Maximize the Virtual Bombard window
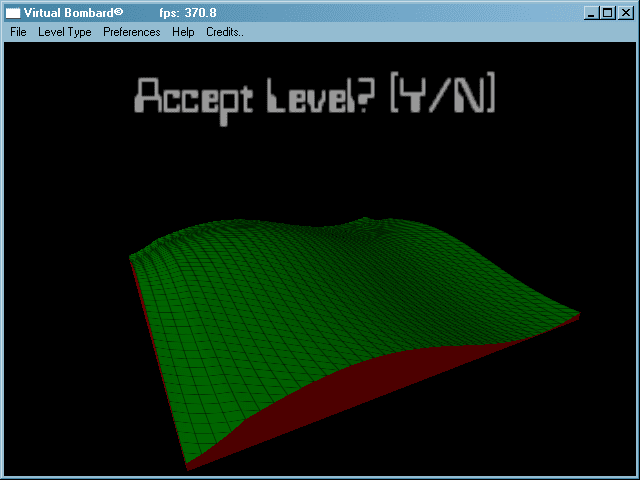The height and width of the screenshot is (480, 640). (x=607, y=13)
